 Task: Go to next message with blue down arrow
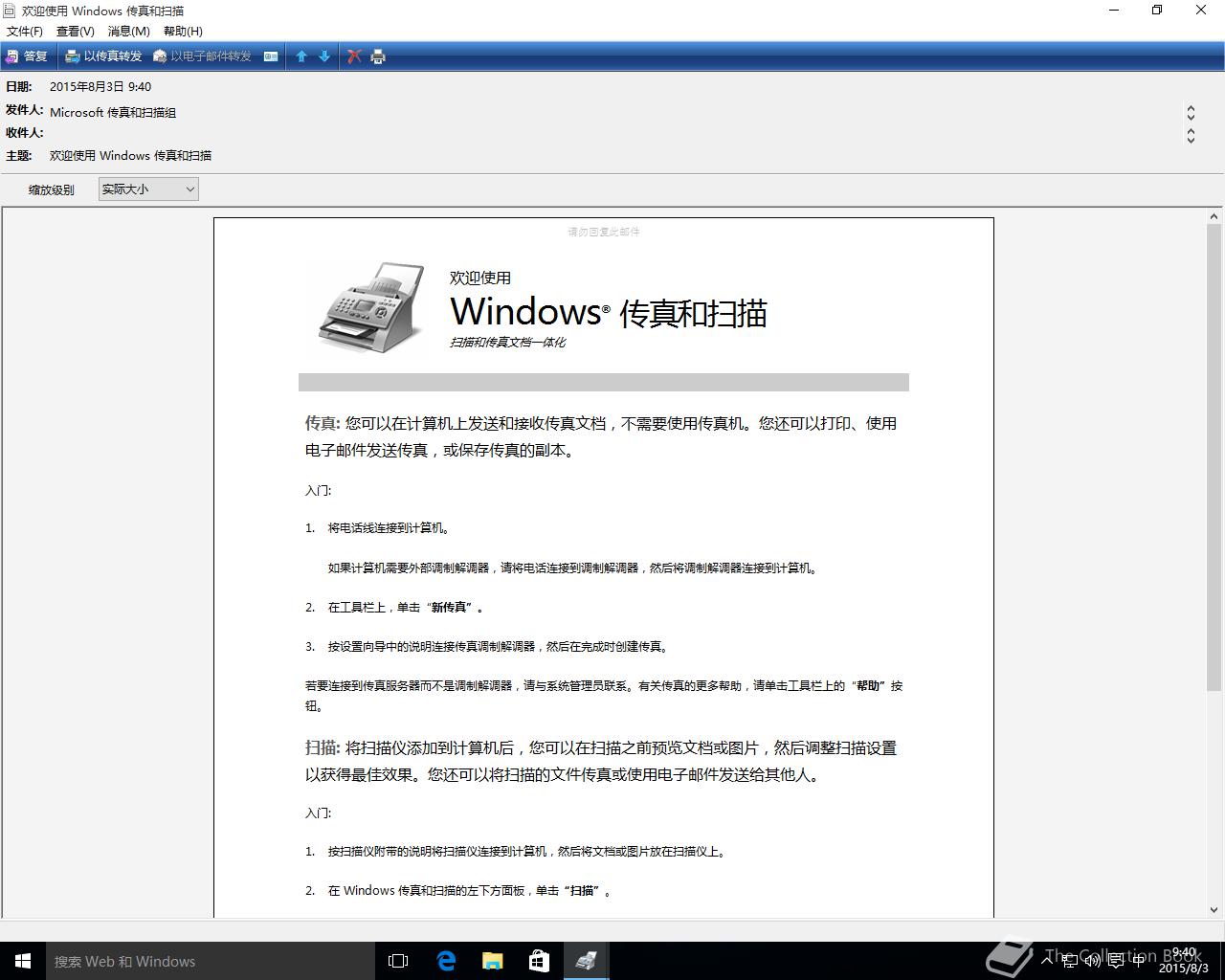tap(324, 56)
